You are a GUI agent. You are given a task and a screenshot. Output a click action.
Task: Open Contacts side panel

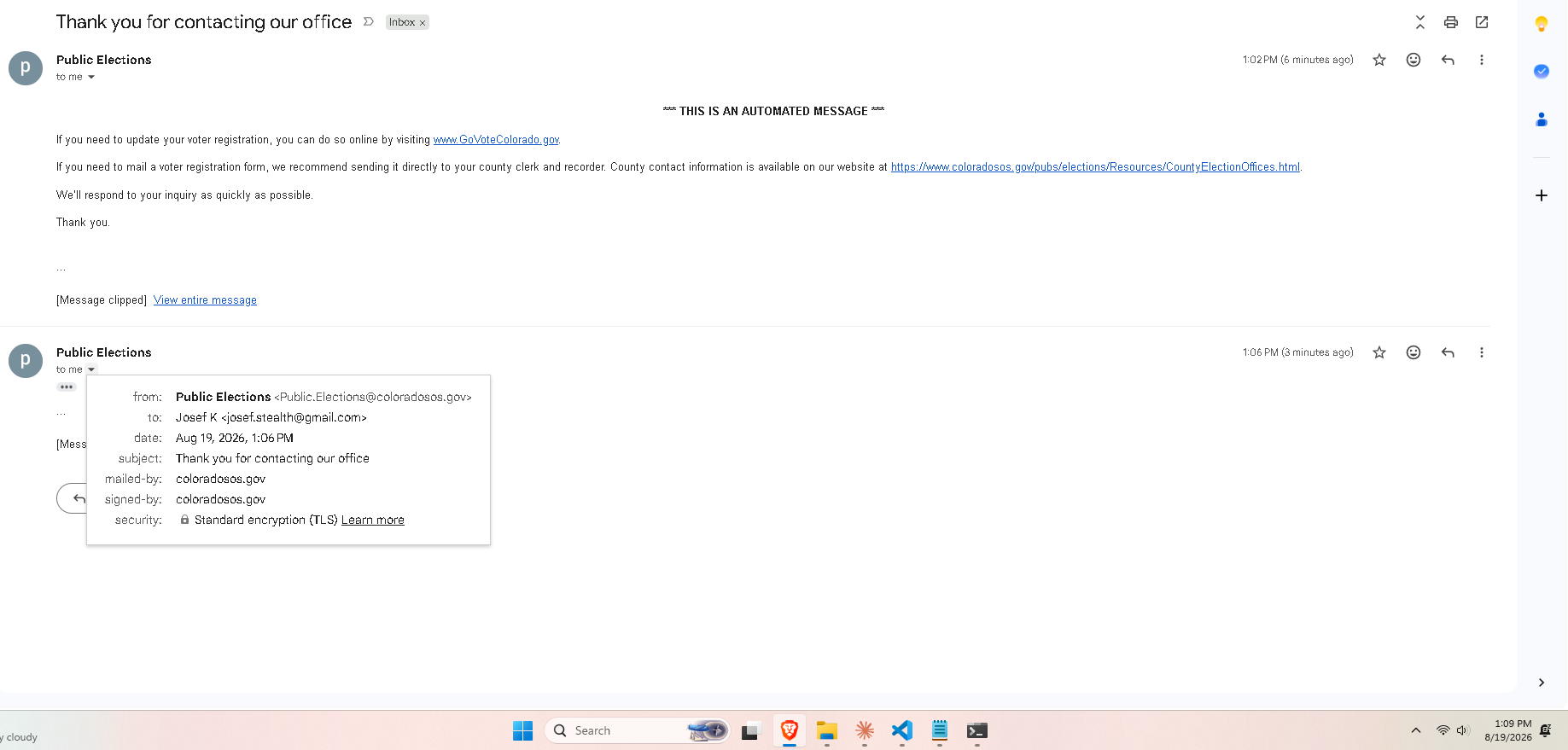click(x=1542, y=119)
